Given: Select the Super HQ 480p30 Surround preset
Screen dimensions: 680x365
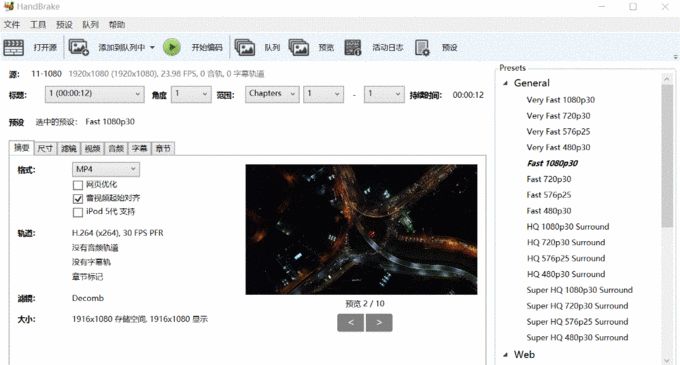Looking at the screenshot, I should [577, 337].
